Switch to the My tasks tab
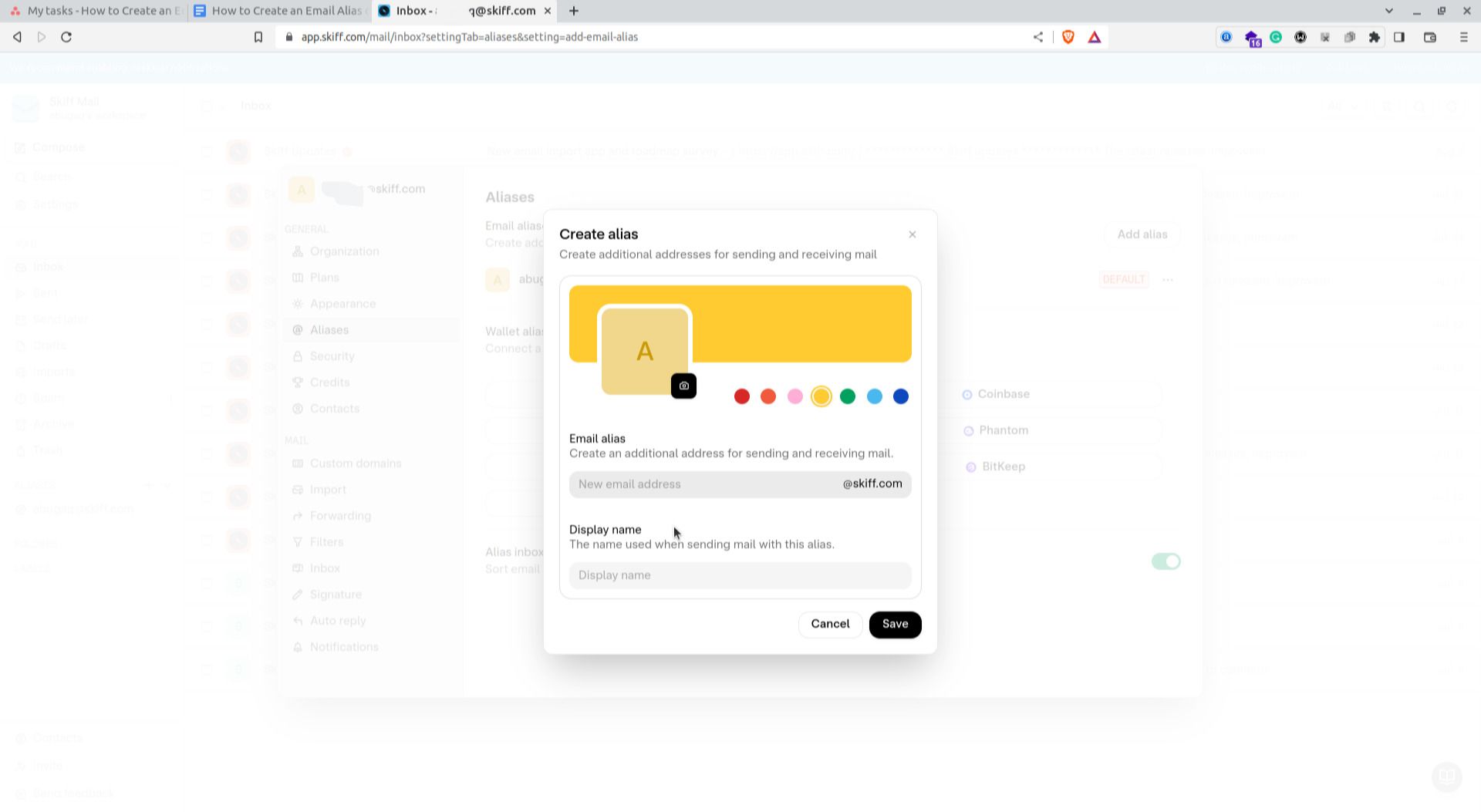 [x=96, y=11]
